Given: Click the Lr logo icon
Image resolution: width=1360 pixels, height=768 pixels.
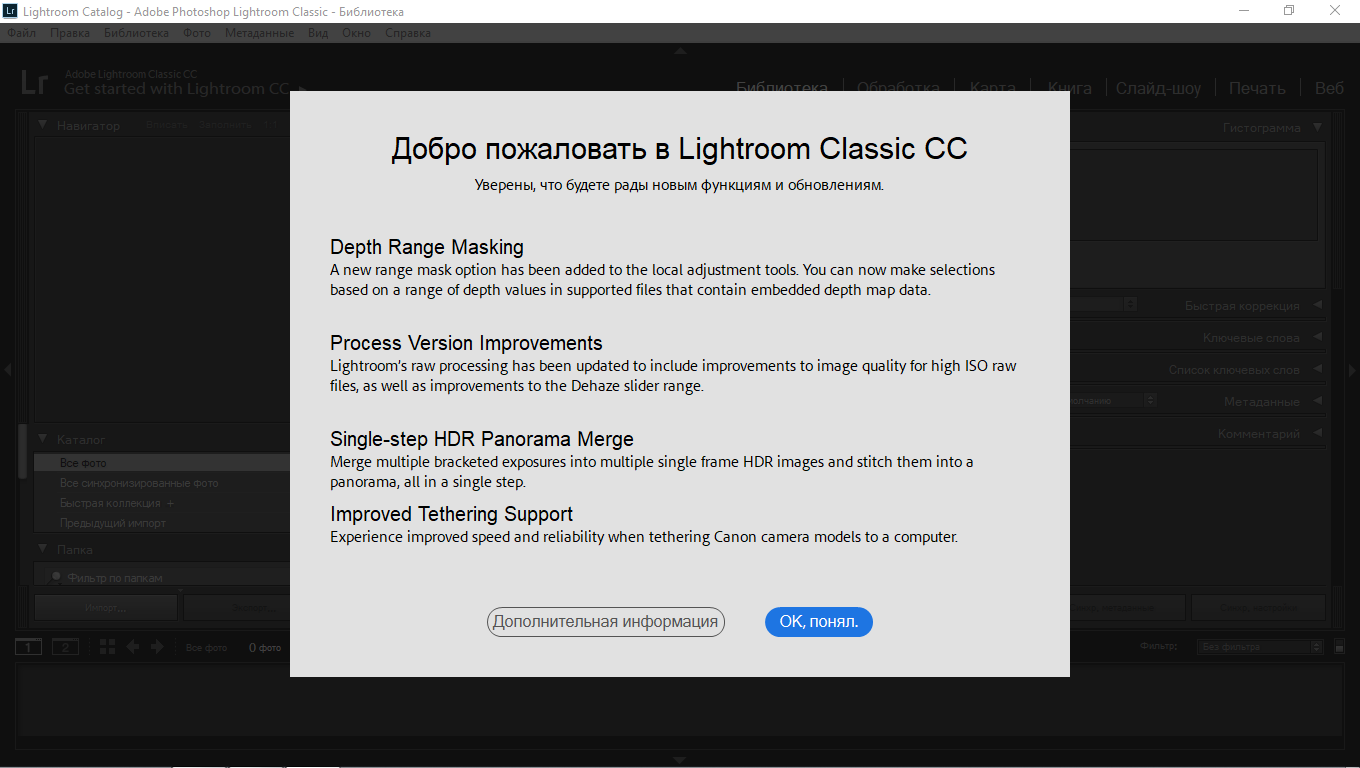Looking at the screenshot, I should coord(34,82).
